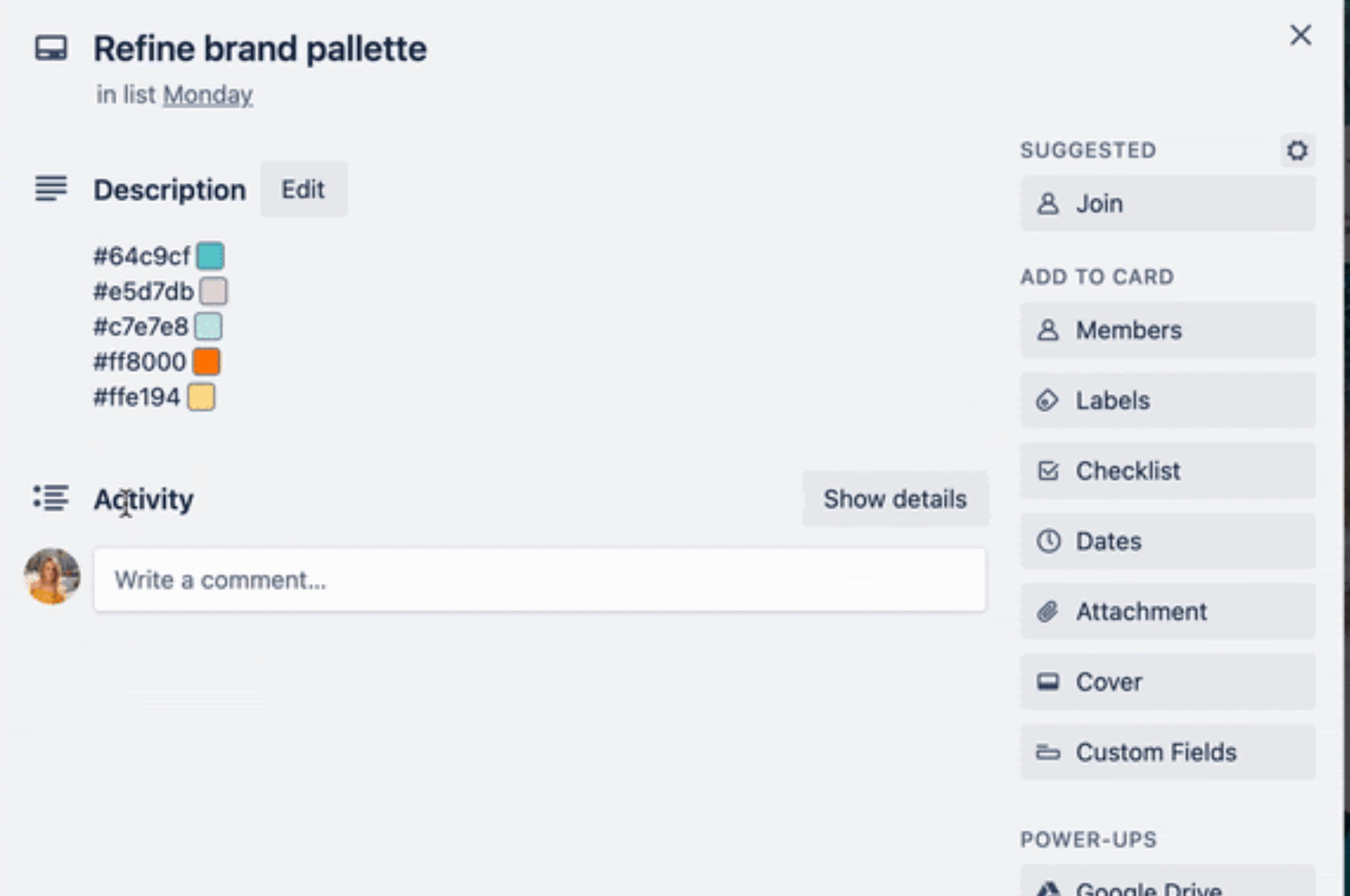Open the Dates clock option

[x=1168, y=541]
